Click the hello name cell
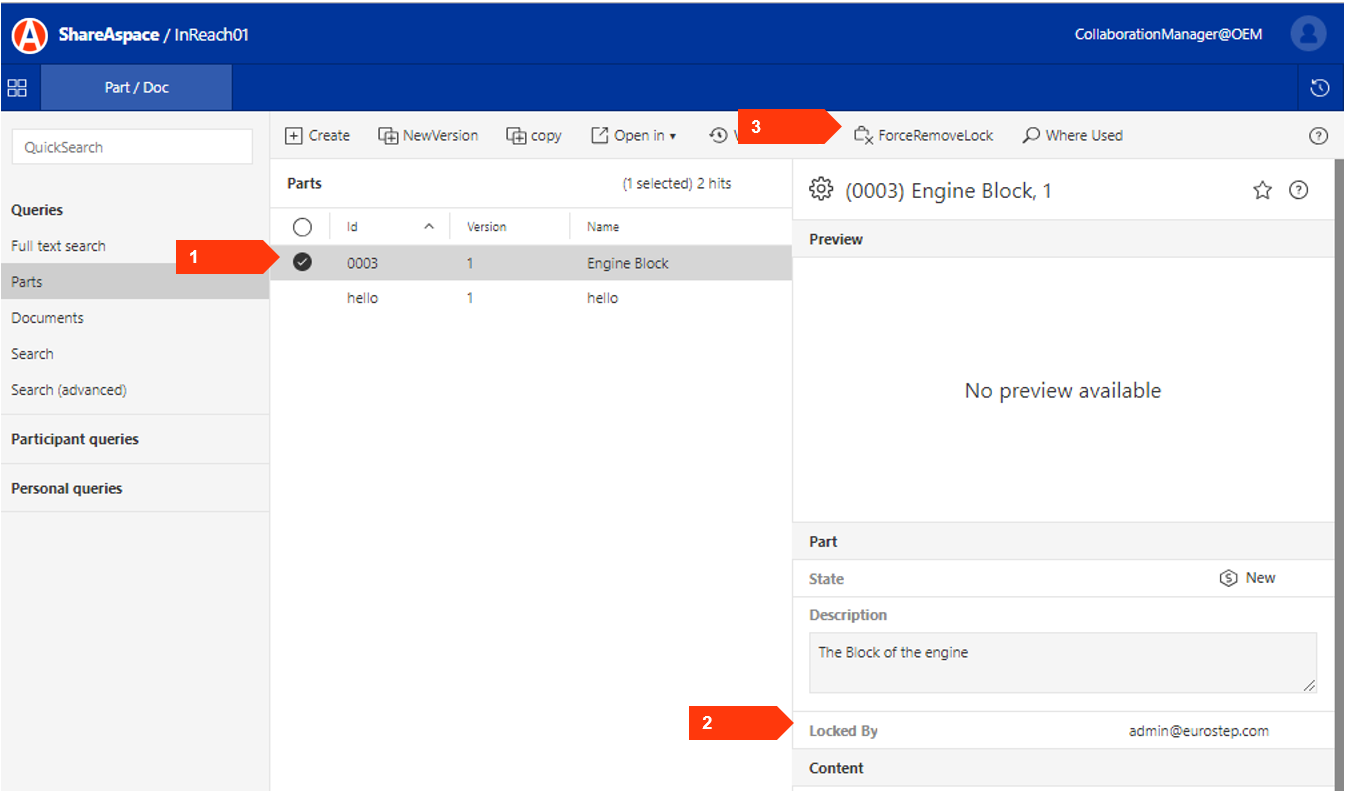This screenshot has width=1347, height=791. coord(602,298)
